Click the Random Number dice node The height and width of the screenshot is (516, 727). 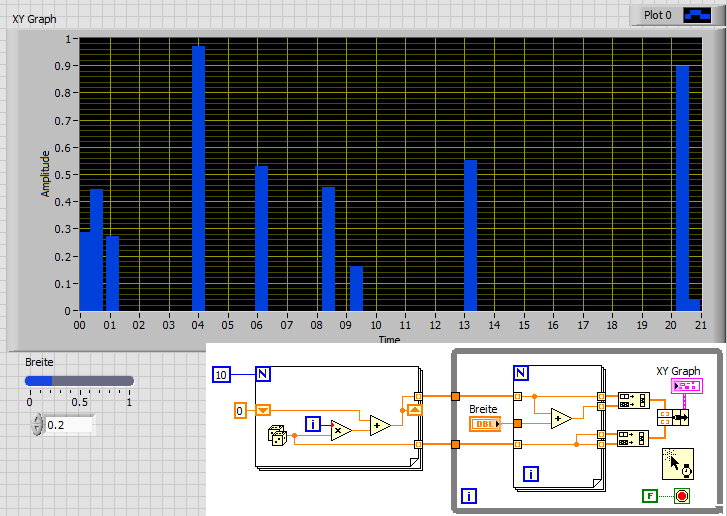coord(276,436)
